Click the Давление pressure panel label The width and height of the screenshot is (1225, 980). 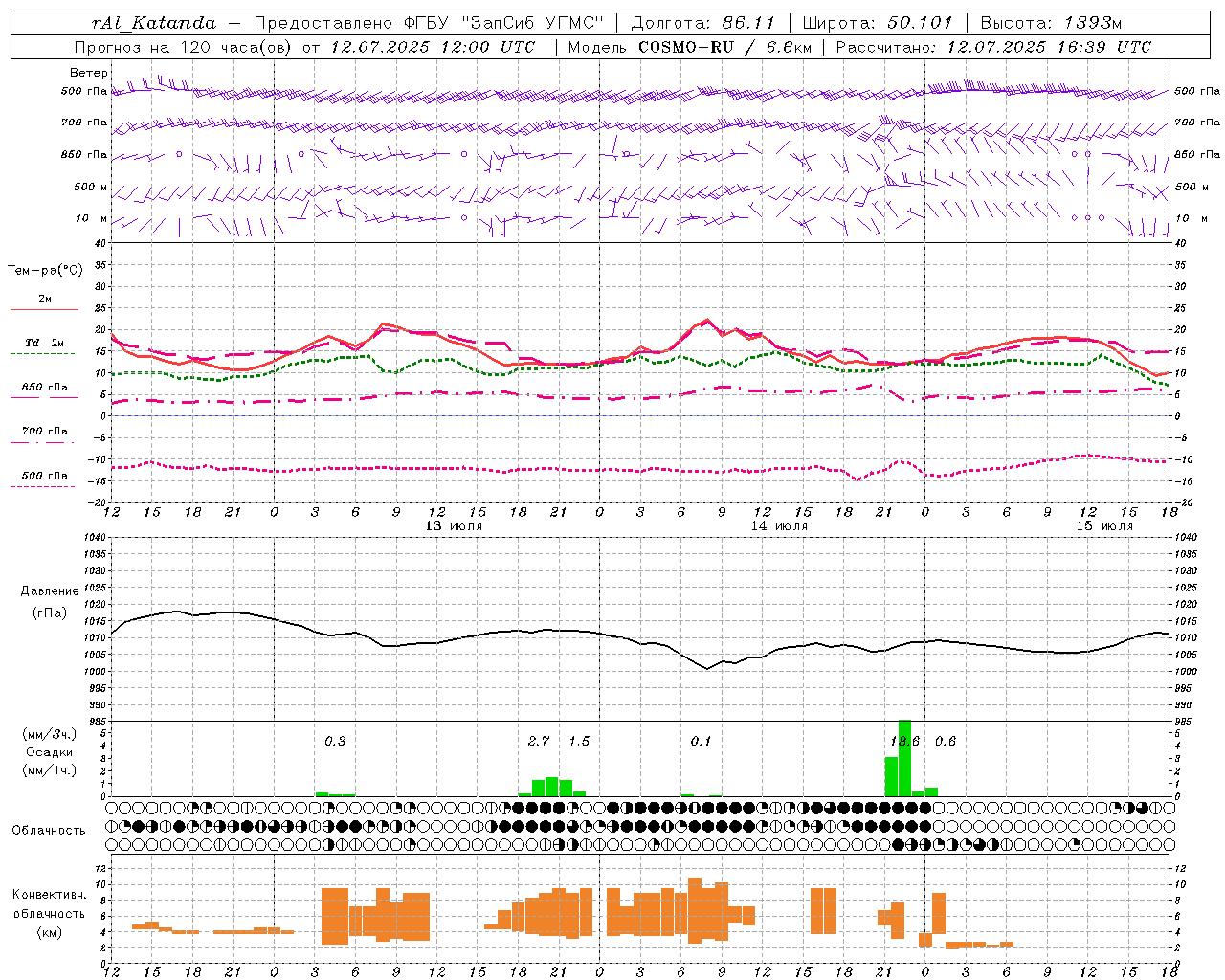tap(49, 591)
